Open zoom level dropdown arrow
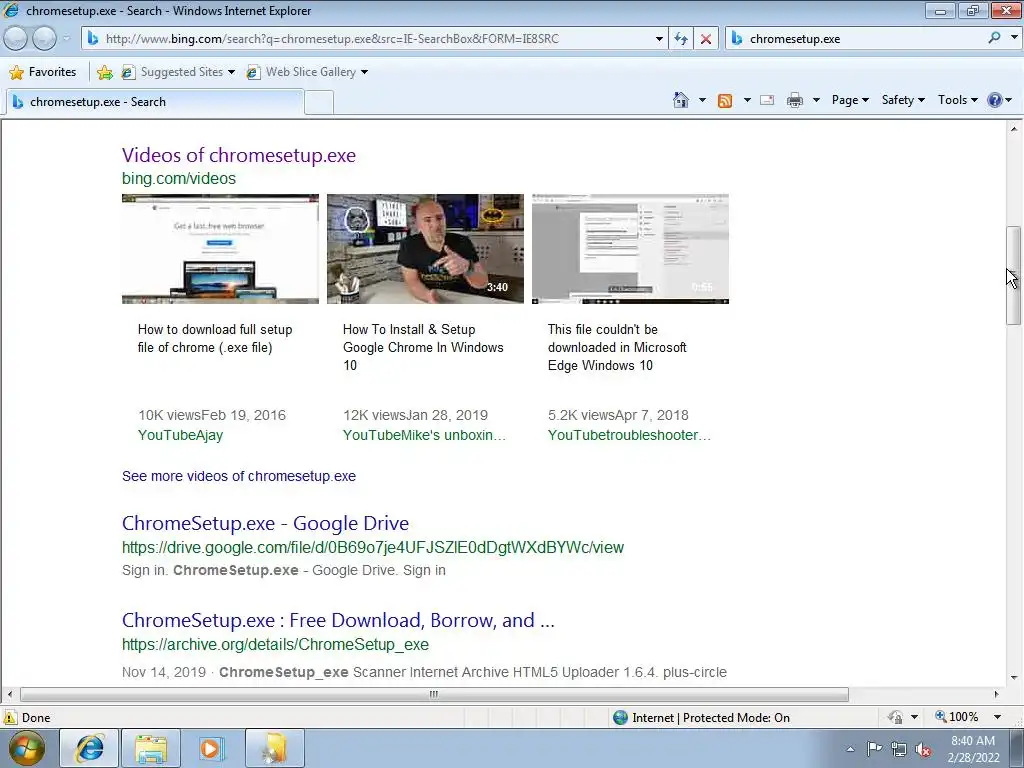Image resolution: width=1024 pixels, height=768 pixels. [997, 717]
